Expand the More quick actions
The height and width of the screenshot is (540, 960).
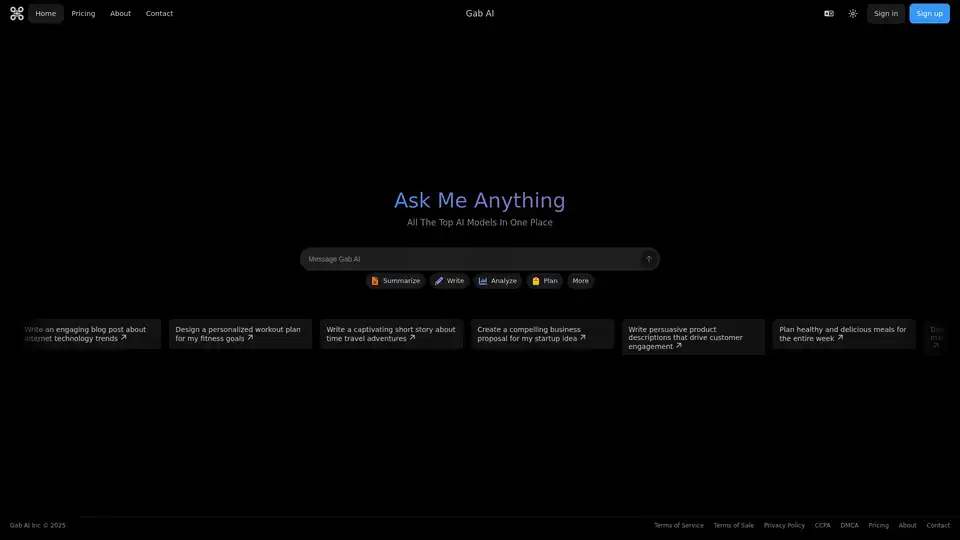580,281
